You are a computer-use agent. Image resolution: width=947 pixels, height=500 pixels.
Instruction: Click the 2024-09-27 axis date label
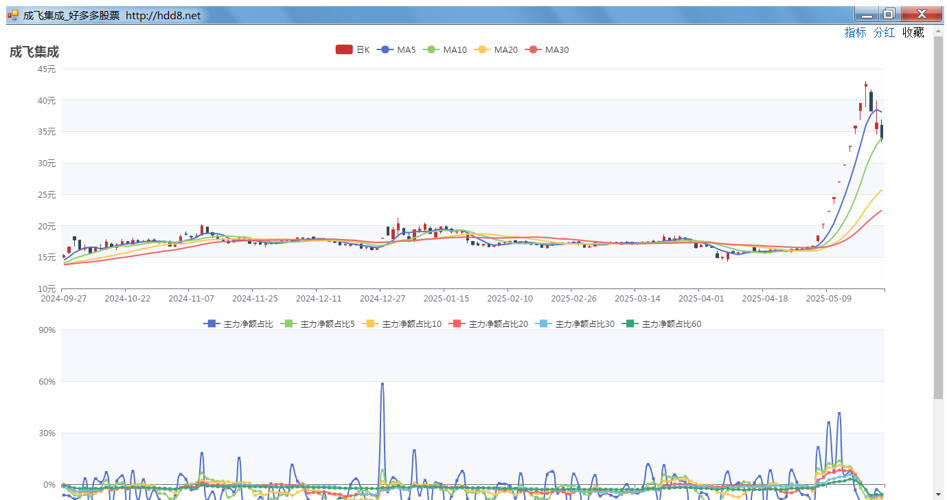[63, 298]
